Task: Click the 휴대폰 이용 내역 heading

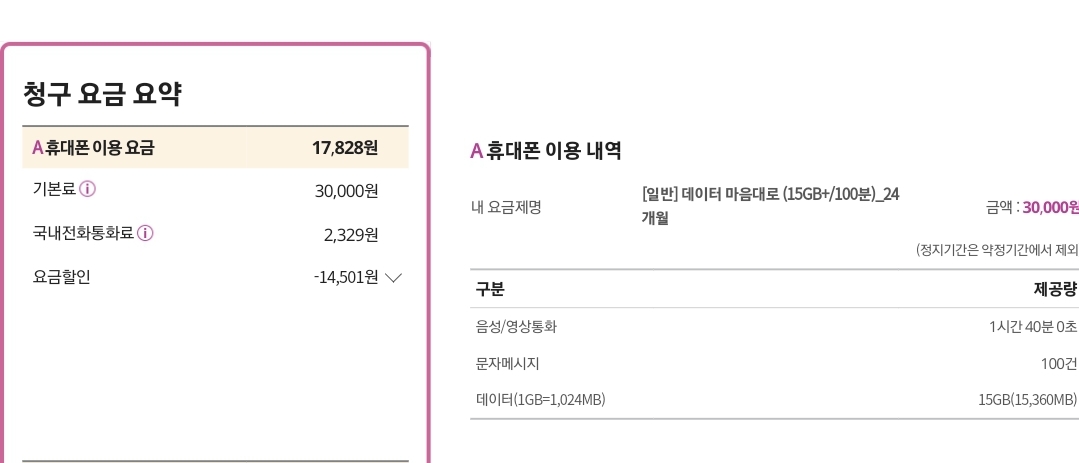Action: tap(546, 150)
